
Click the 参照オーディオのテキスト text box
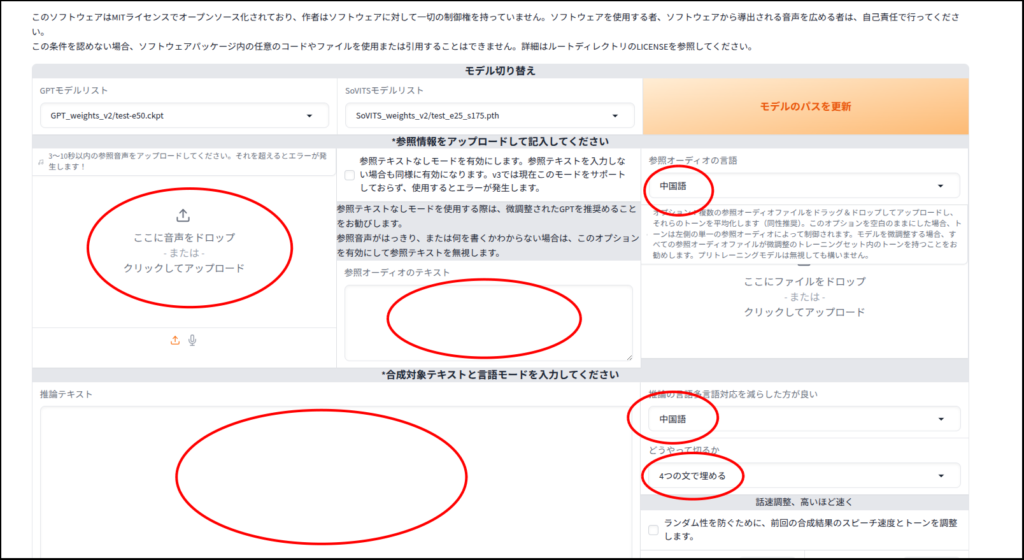(x=488, y=322)
